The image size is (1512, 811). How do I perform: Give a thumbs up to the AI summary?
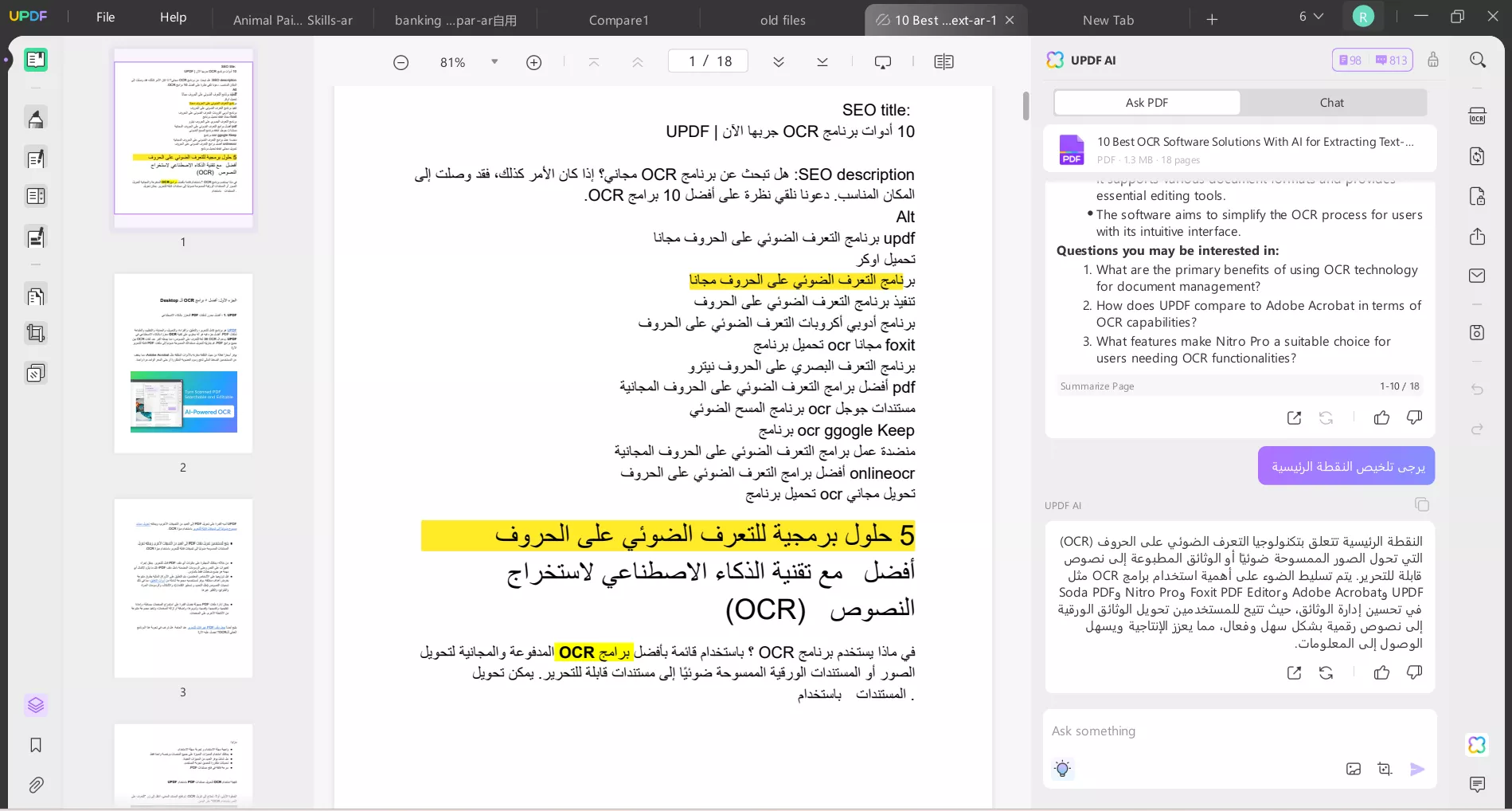(x=1381, y=673)
